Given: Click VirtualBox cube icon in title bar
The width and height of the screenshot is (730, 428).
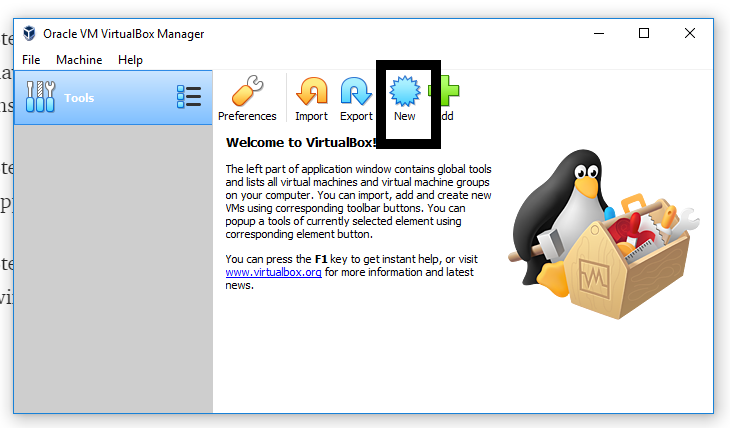Looking at the screenshot, I should click(x=29, y=34).
